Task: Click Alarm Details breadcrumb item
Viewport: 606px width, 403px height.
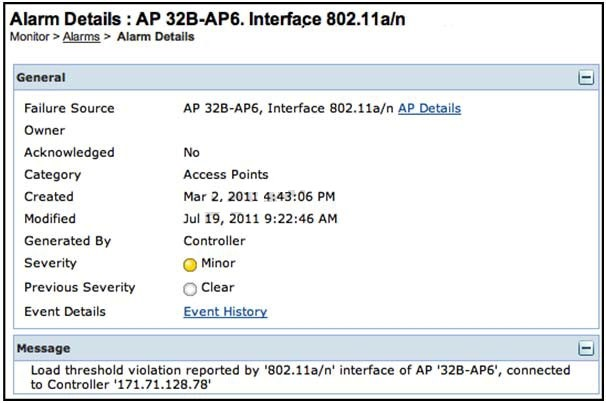Action: pyautogui.click(x=156, y=37)
